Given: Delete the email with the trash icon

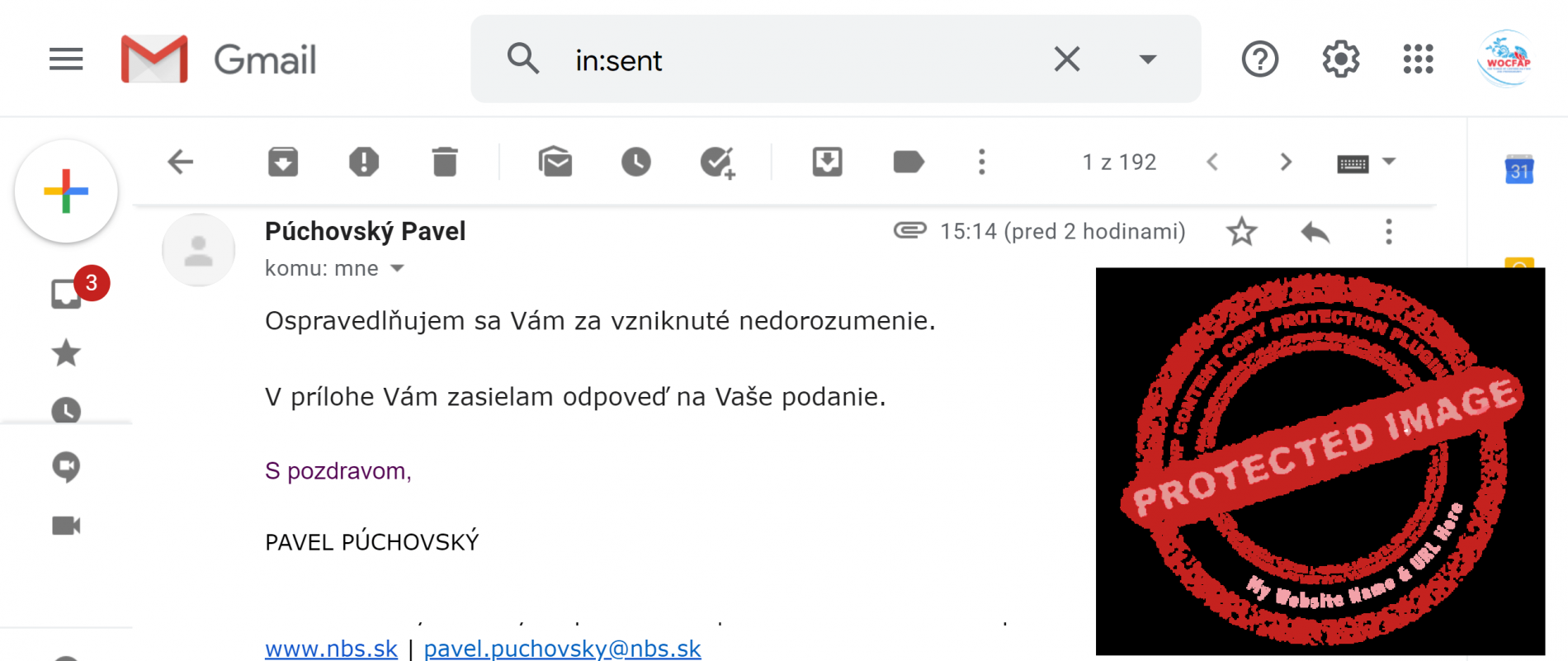Looking at the screenshot, I should click(x=445, y=162).
